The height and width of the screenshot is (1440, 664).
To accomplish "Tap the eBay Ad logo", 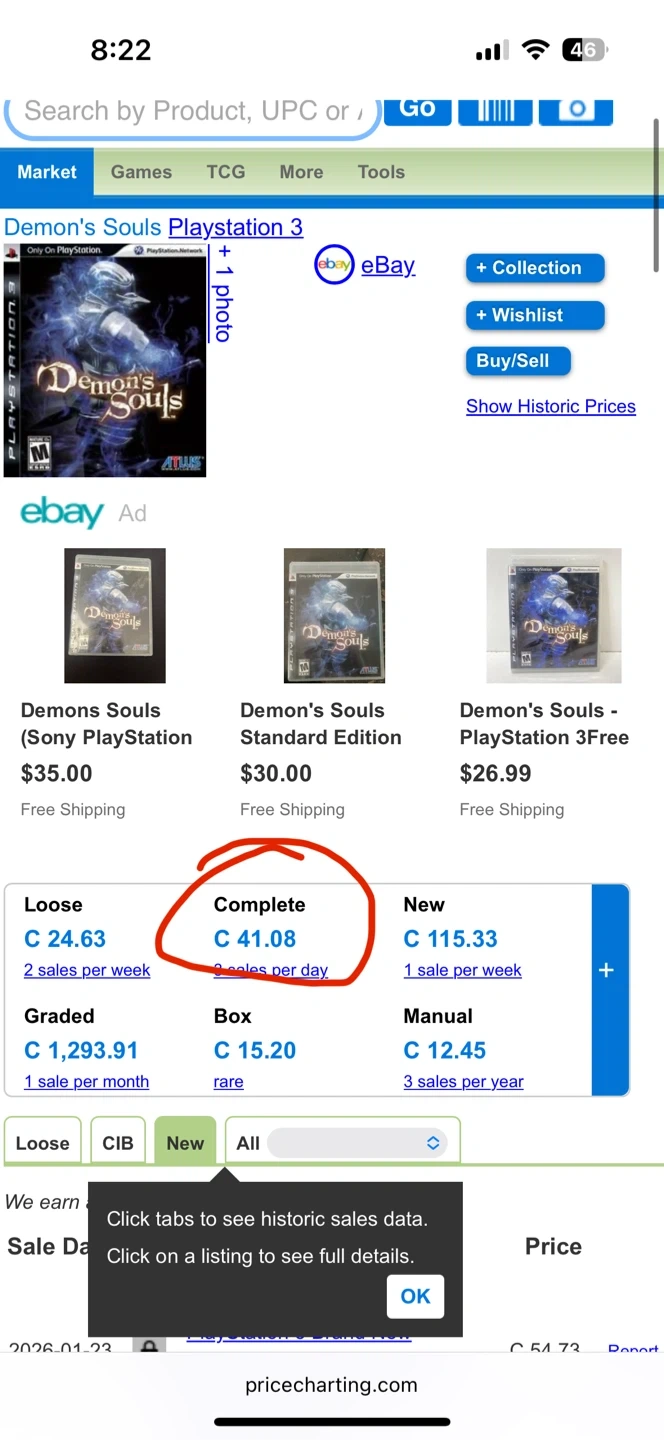I will click(x=62, y=513).
